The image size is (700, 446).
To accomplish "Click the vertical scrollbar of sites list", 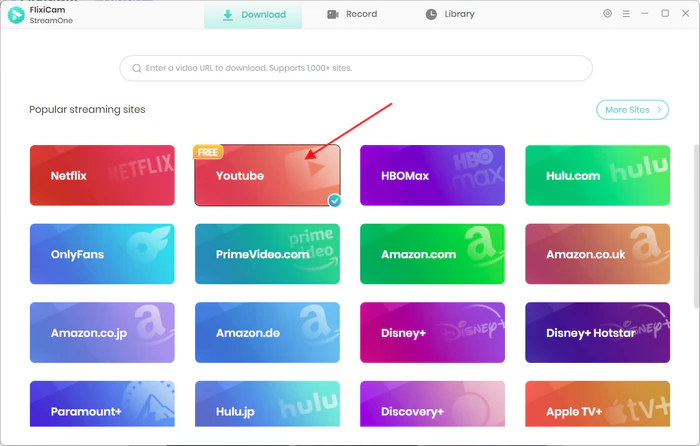I will (696, 226).
